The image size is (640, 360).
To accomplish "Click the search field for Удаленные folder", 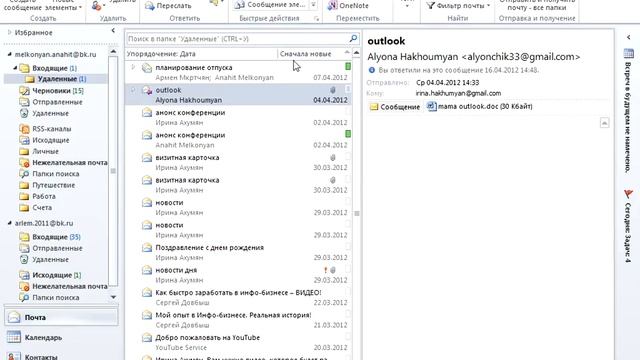I will pos(238,38).
